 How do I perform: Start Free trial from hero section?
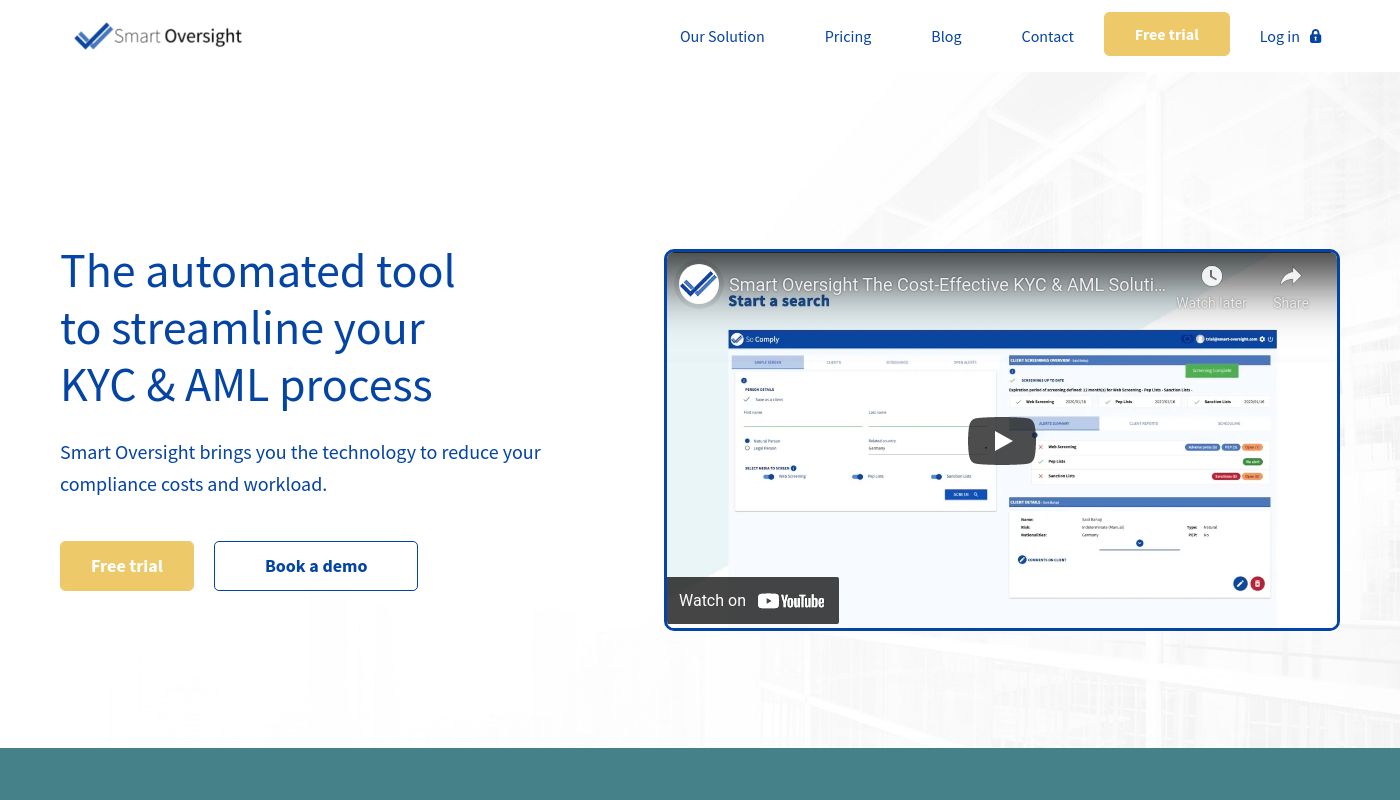(x=127, y=566)
